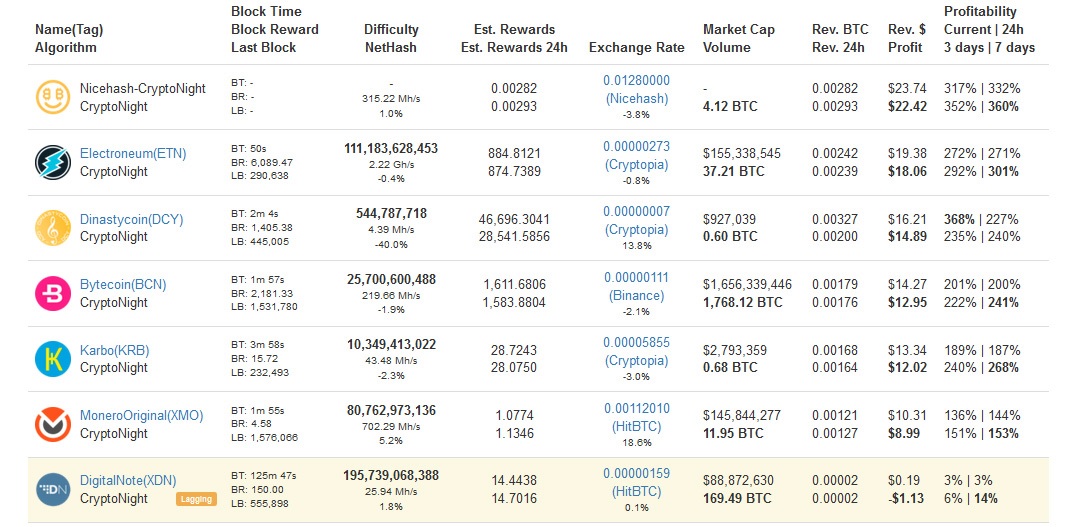Open the Electroneum(ETN) coin link
This screenshot has width=1073, height=527.
(133, 154)
